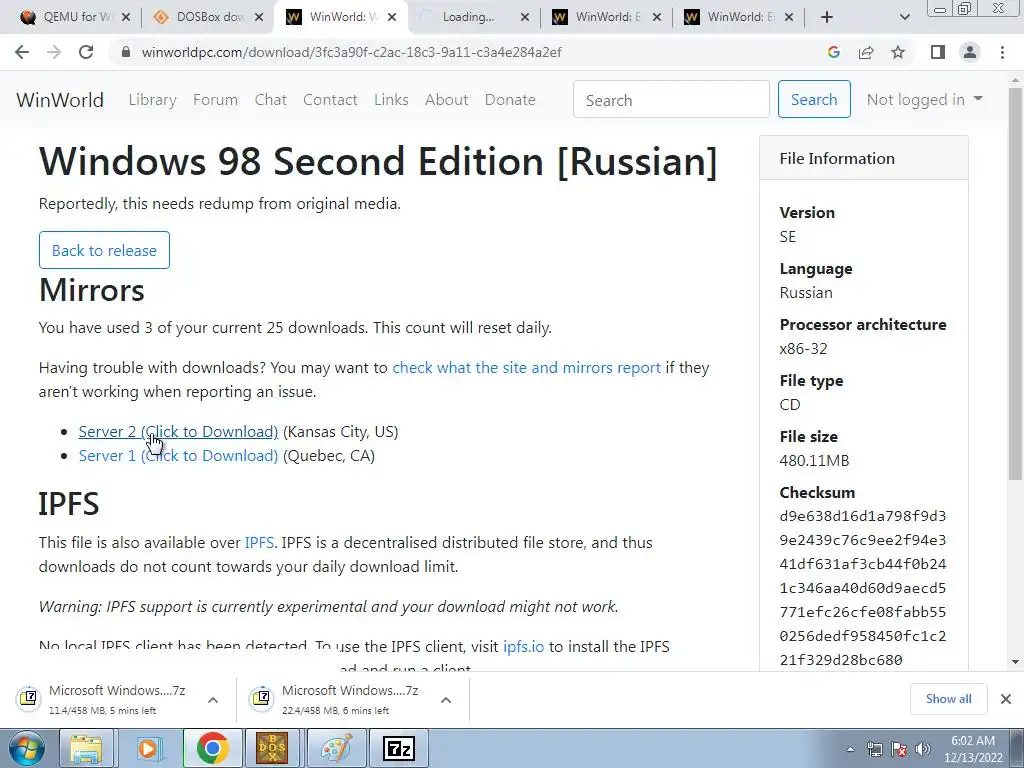Click the Back to release button
The width and height of the screenshot is (1024, 768).
click(104, 250)
